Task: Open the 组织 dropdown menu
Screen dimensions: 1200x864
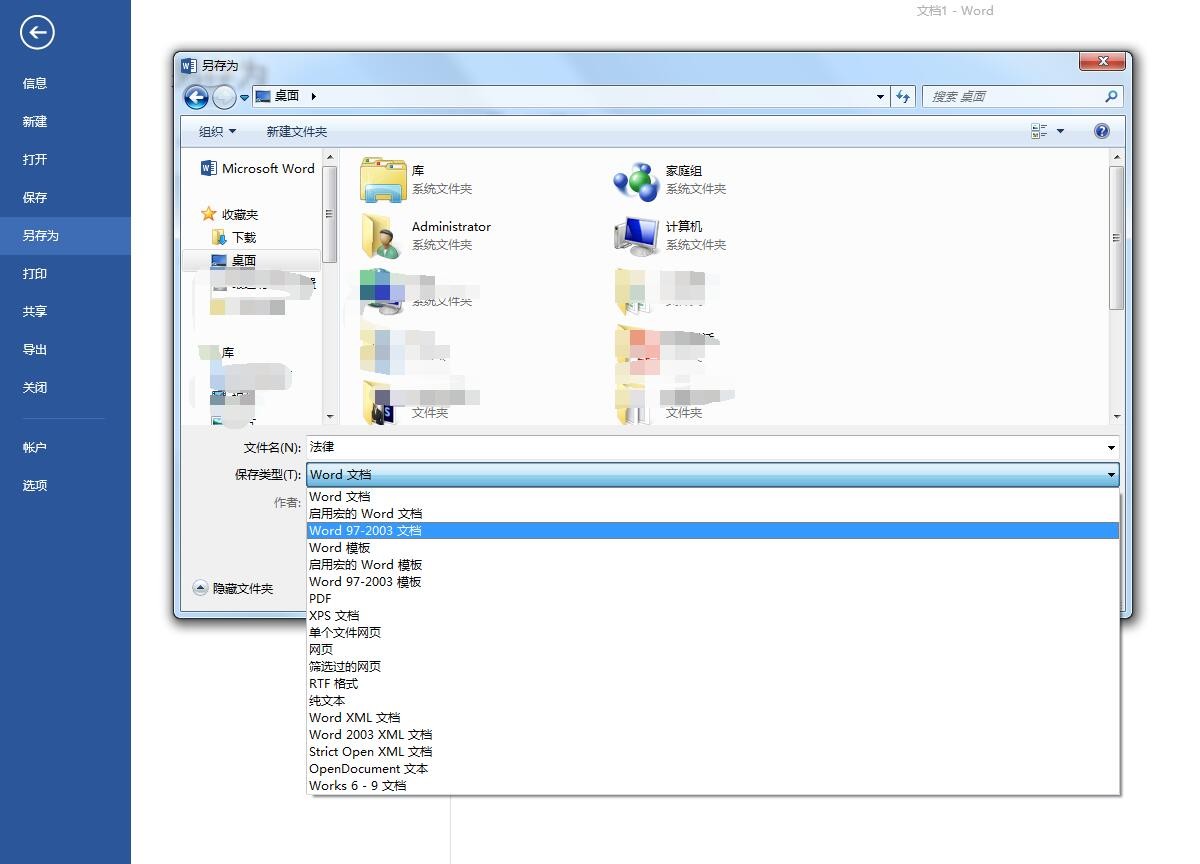Action: (217, 131)
